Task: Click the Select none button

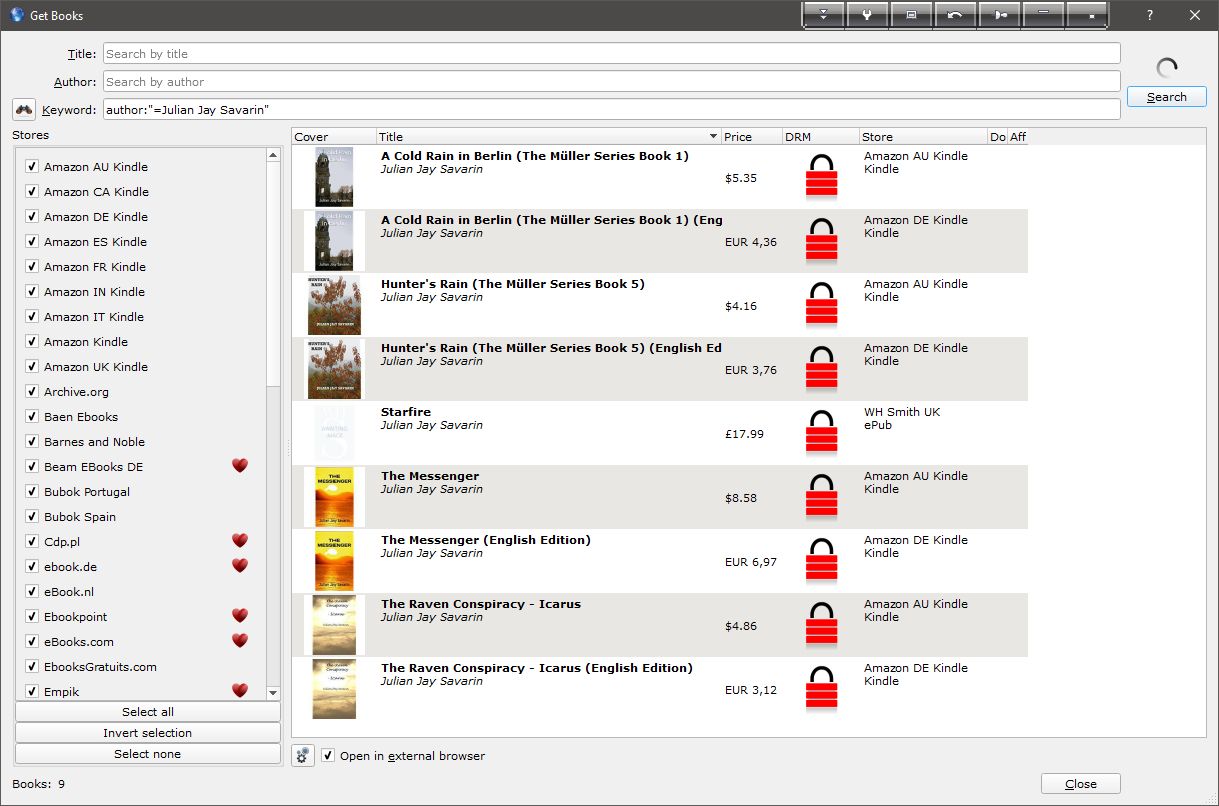Action: [148, 753]
